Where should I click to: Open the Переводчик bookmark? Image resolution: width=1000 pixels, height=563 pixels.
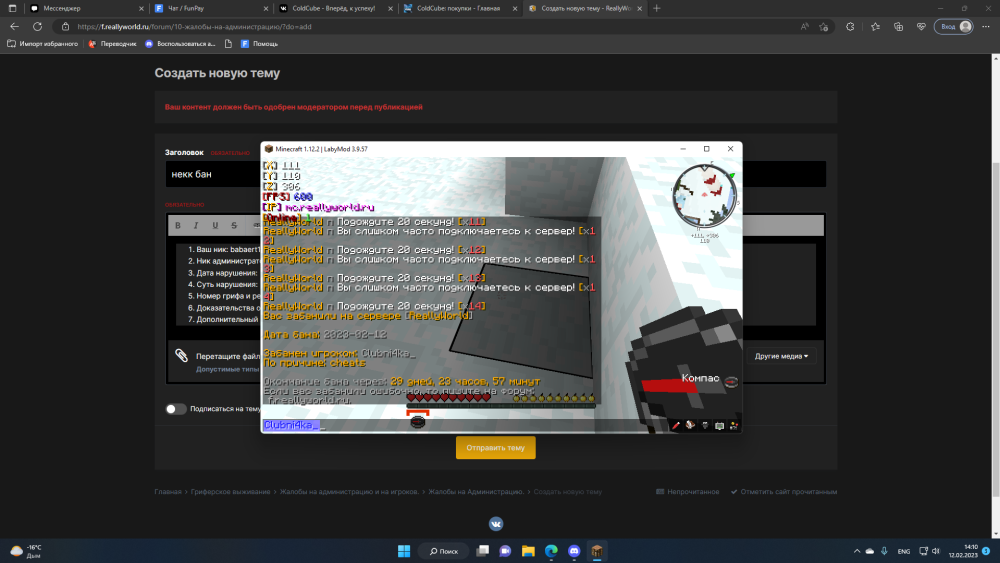click(x=112, y=43)
